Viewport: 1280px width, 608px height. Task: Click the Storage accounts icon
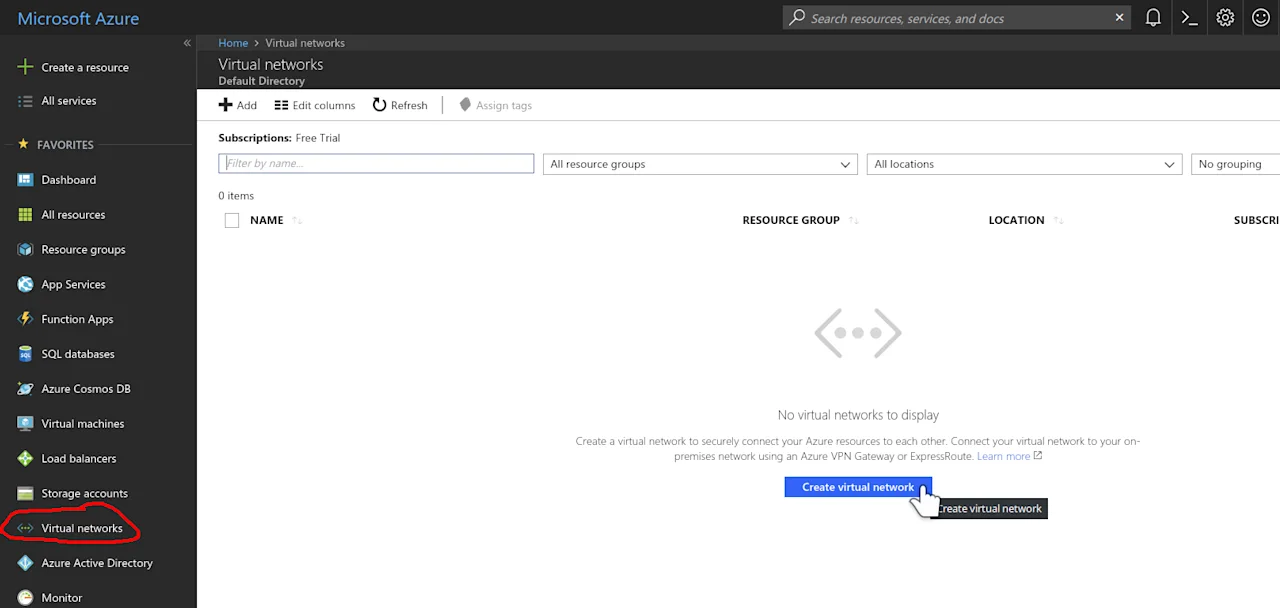click(25, 494)
